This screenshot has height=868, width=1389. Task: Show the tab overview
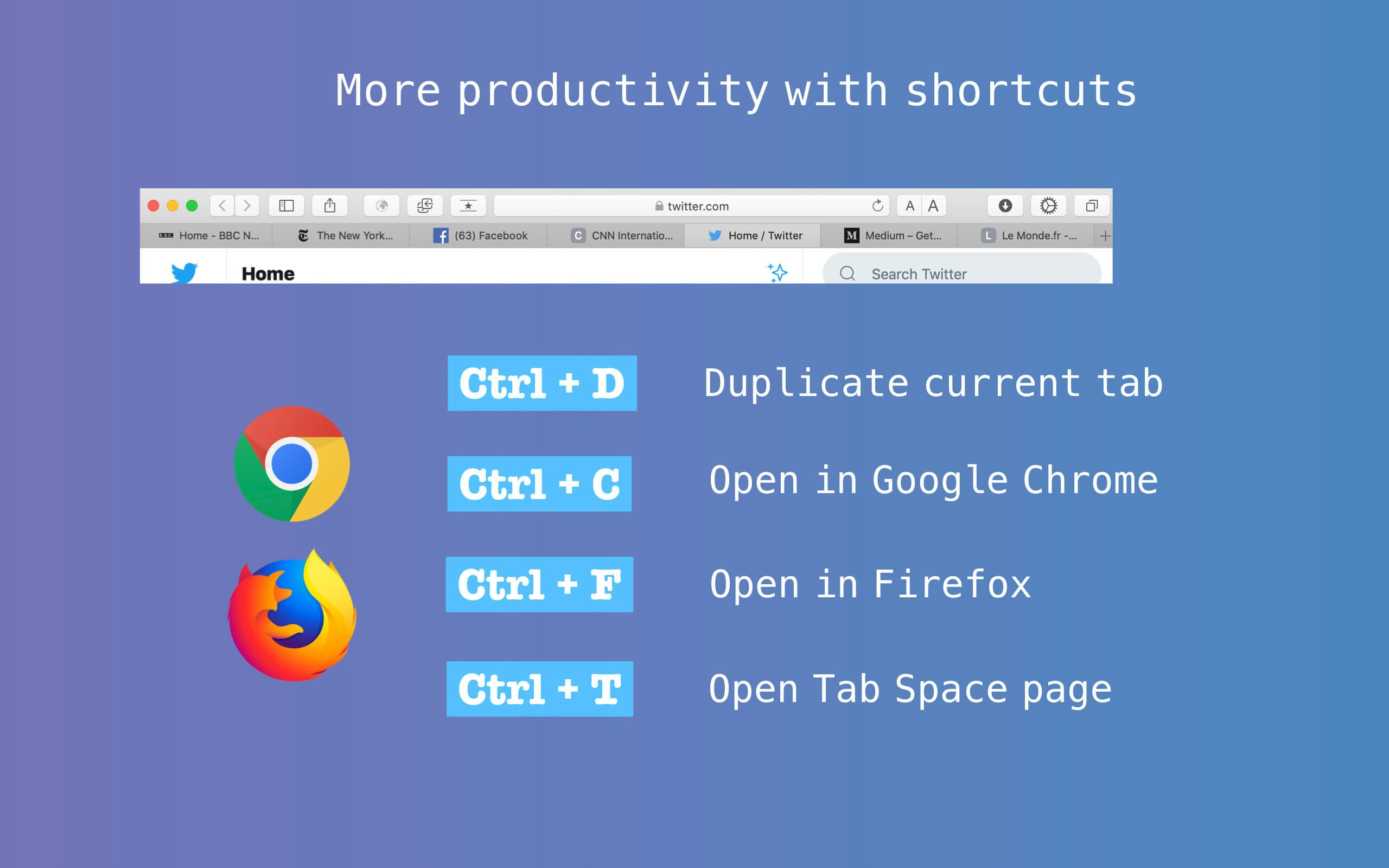[1092, 206]
